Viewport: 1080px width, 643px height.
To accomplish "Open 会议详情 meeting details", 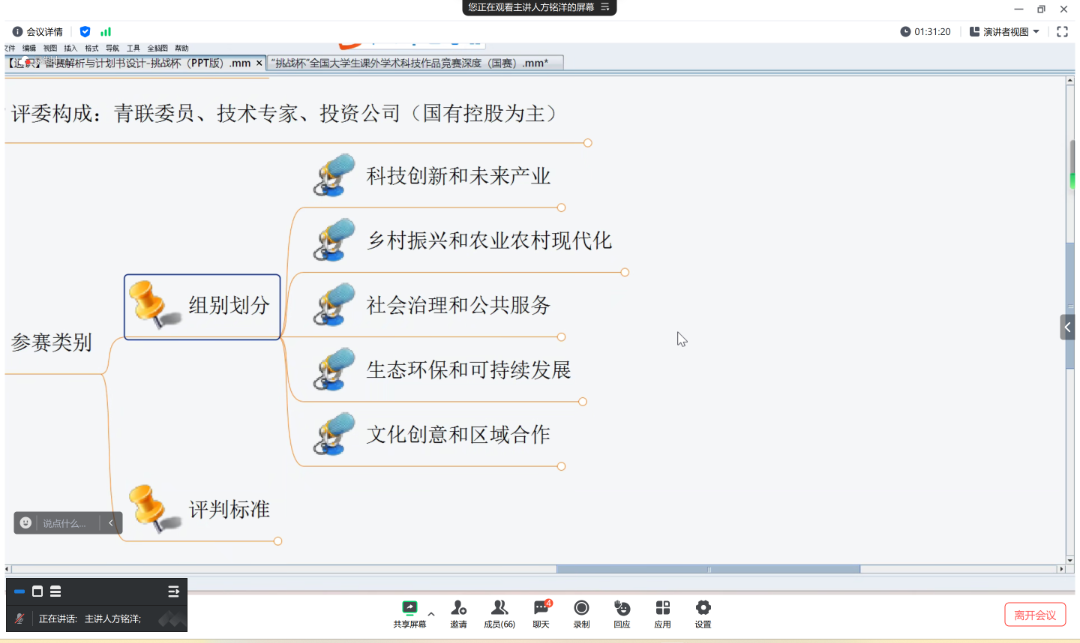I will (37, 32).
